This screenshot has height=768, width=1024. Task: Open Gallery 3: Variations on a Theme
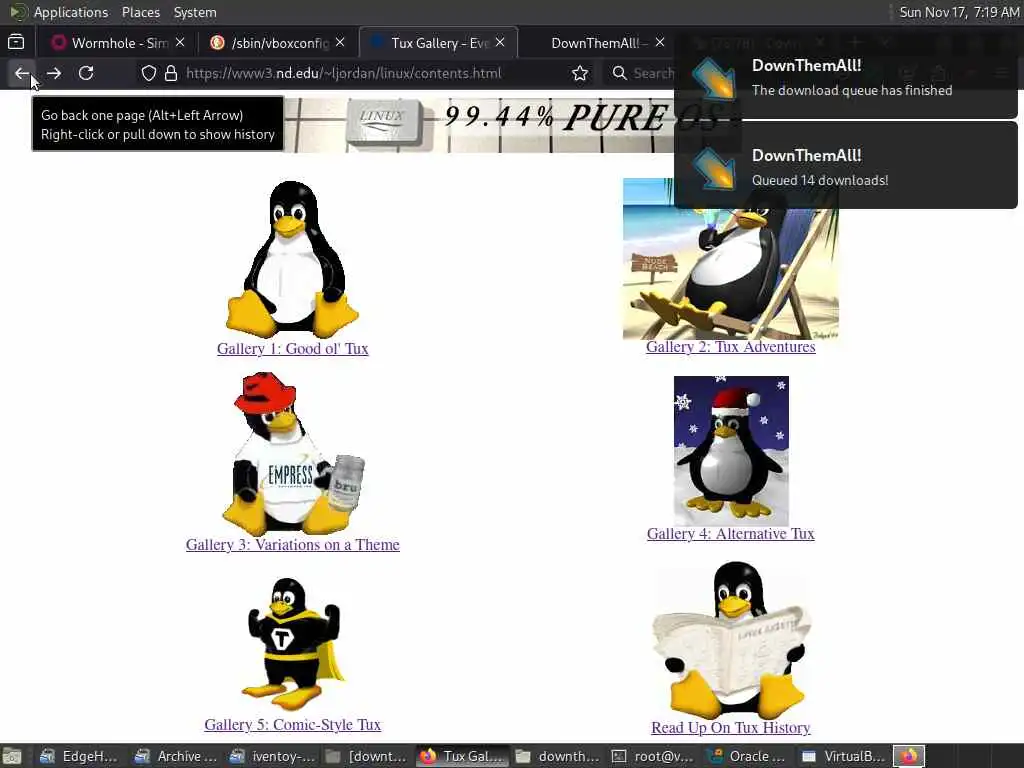click(x=293, y=545)
